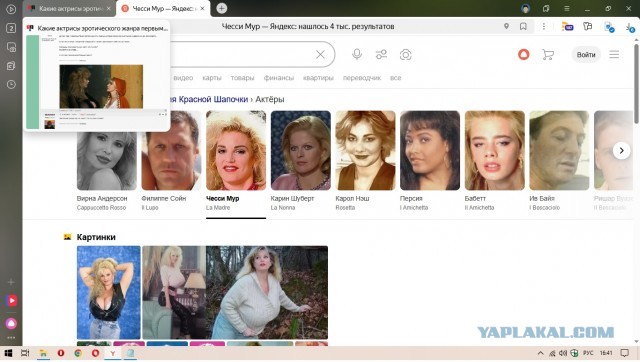The image size is (640, 362).
Task: Open the browser main menu lines icon
Action: [x=567, y=8]
